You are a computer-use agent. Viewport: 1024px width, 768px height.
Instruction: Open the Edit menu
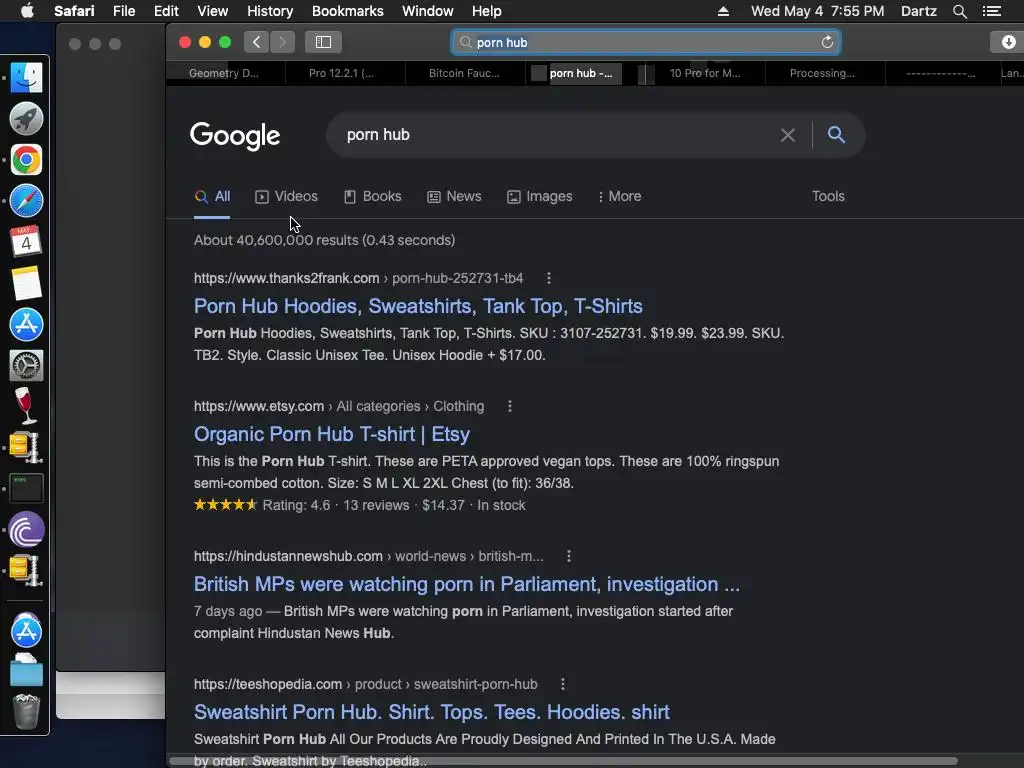[x=166, y=11]
